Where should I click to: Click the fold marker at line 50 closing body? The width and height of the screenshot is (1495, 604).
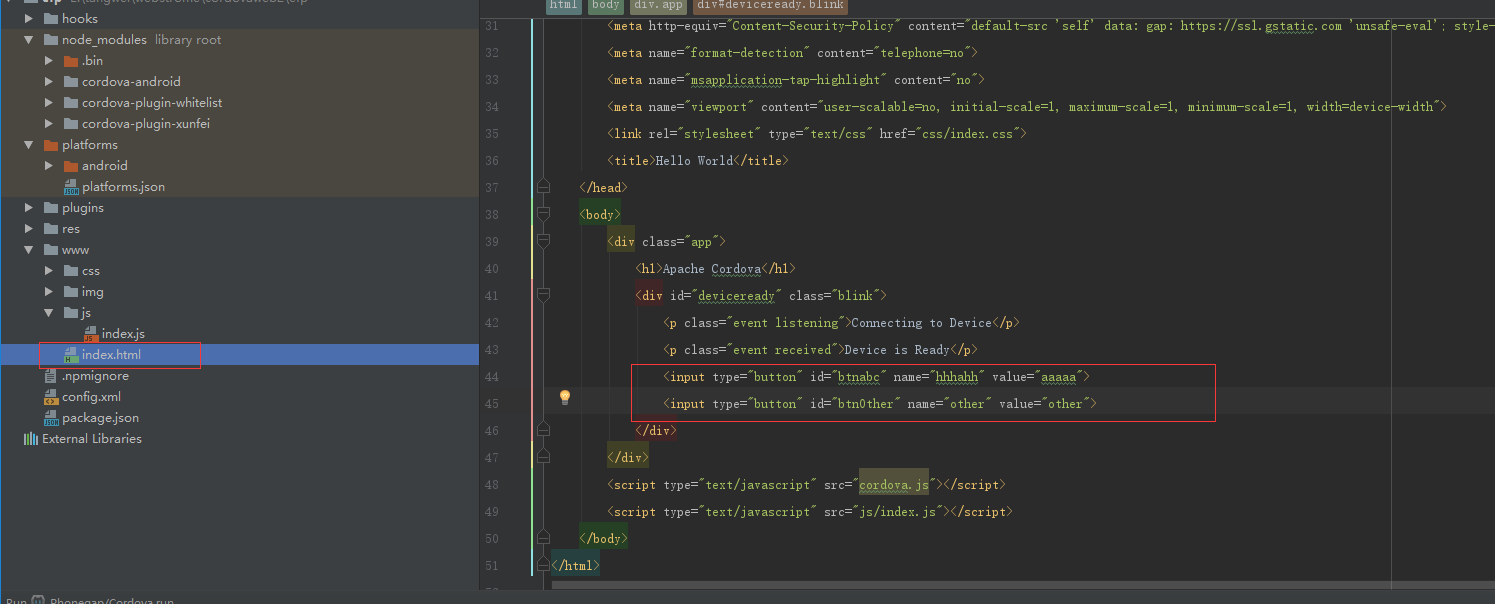point(543,538)
